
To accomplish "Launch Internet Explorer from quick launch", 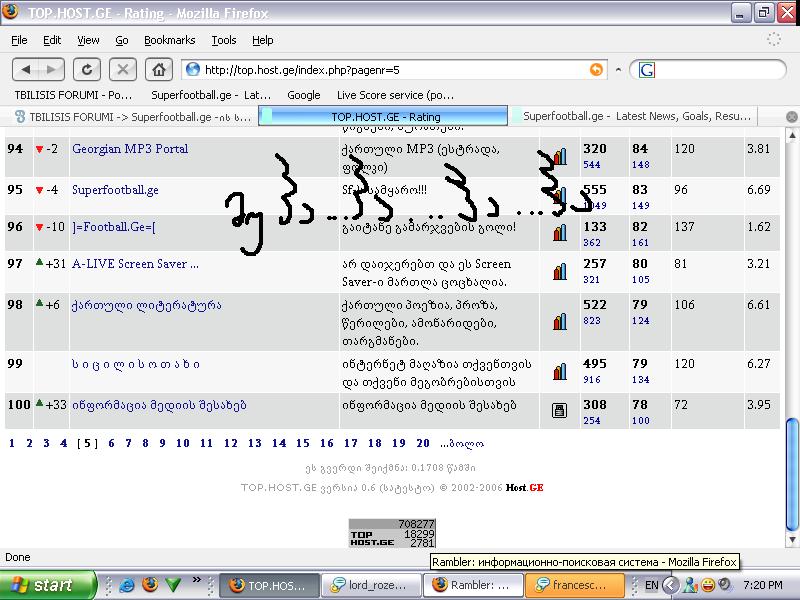I will (x=127, y=585).
